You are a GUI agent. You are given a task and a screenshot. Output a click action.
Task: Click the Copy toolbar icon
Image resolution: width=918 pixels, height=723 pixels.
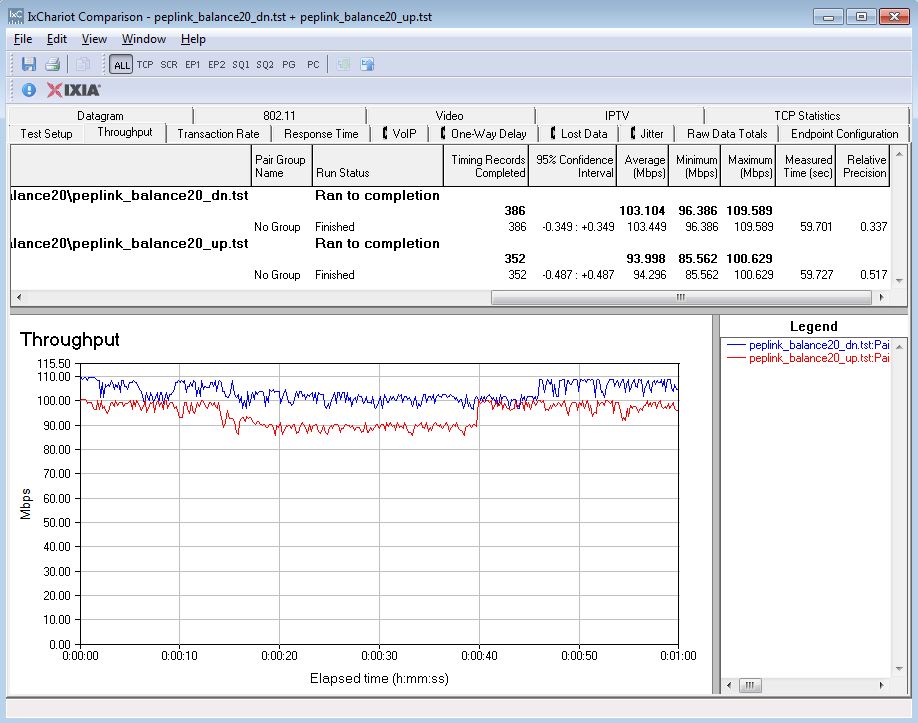pyautogui.click(x=83, y=64)
